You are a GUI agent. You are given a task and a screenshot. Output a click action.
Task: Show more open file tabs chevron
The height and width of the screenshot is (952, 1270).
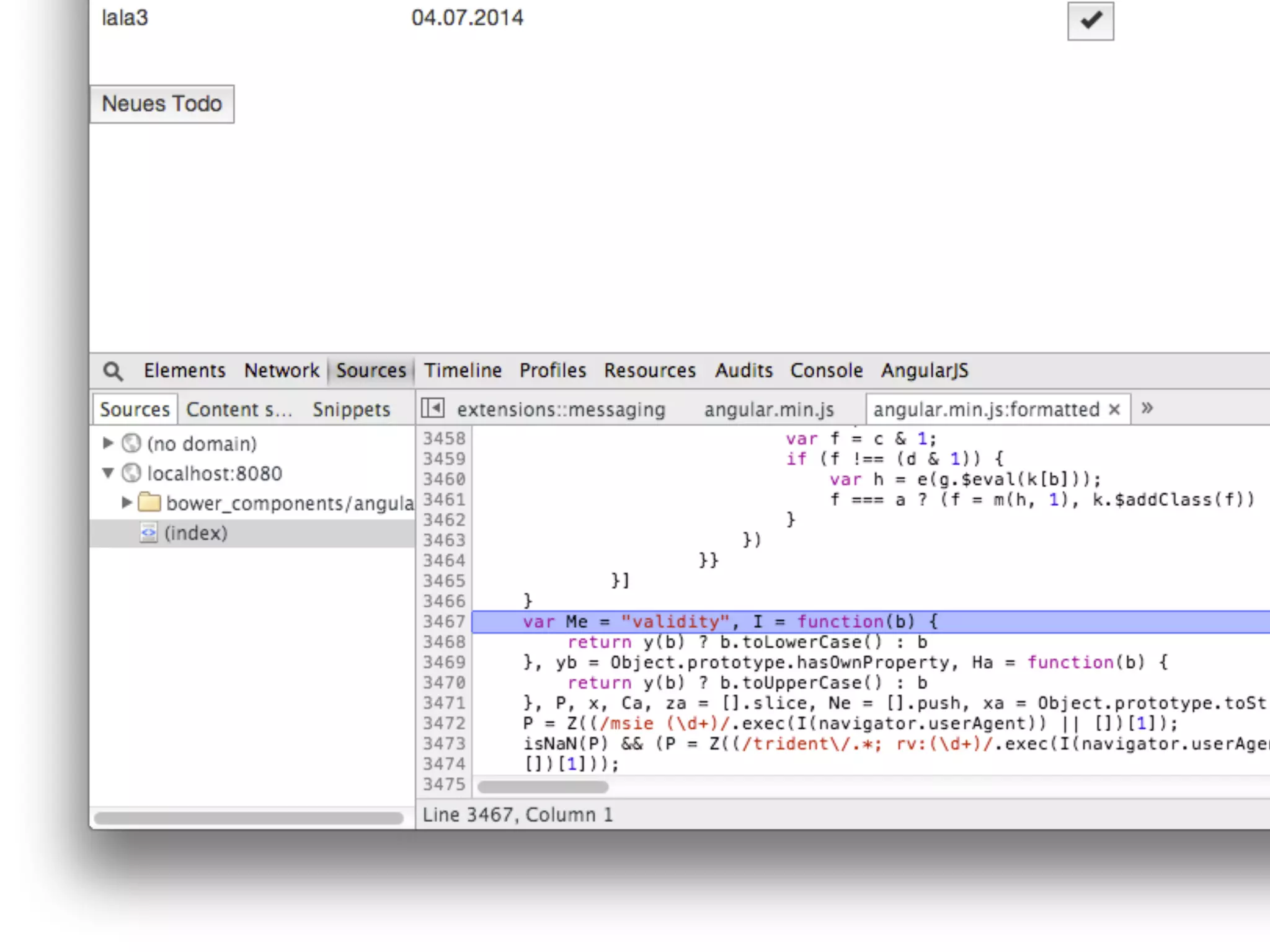1147,408
